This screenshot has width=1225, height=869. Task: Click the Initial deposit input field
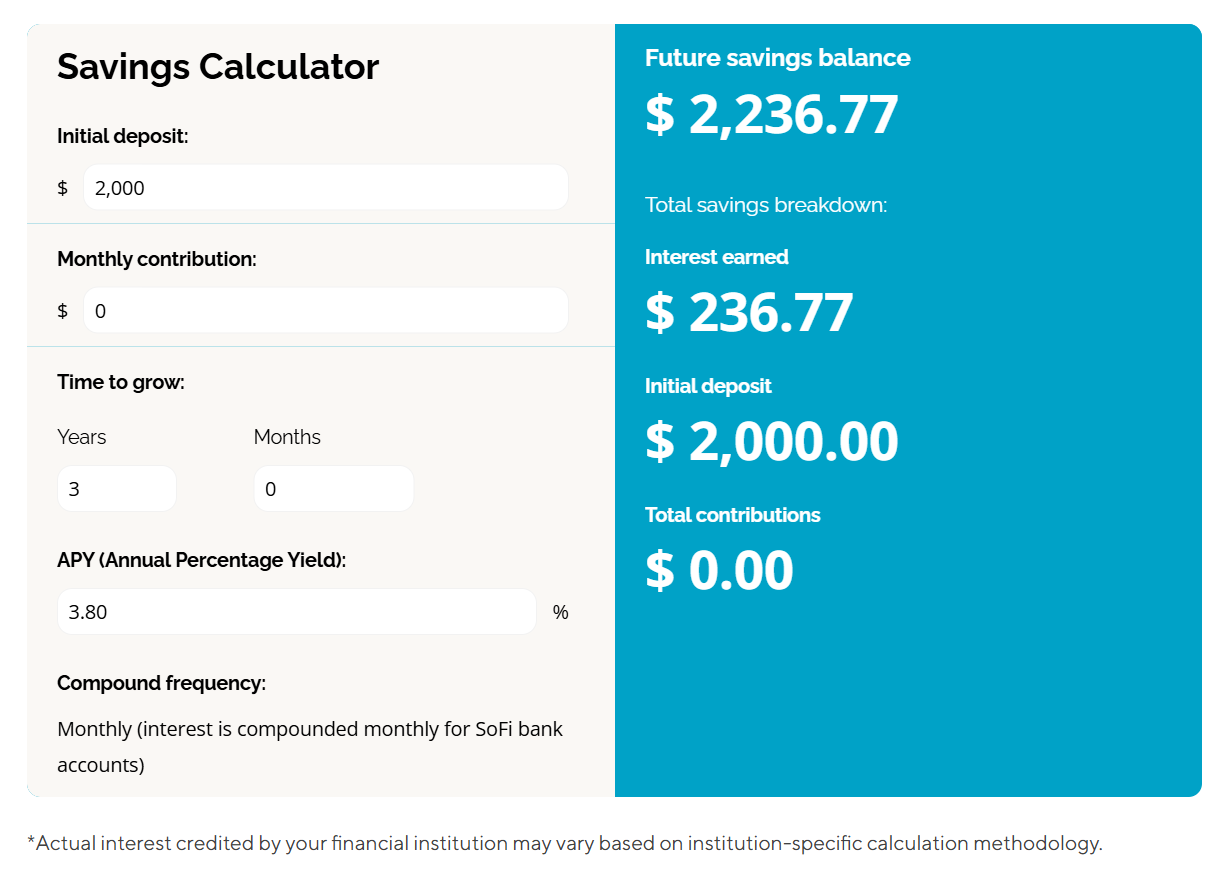325,187
